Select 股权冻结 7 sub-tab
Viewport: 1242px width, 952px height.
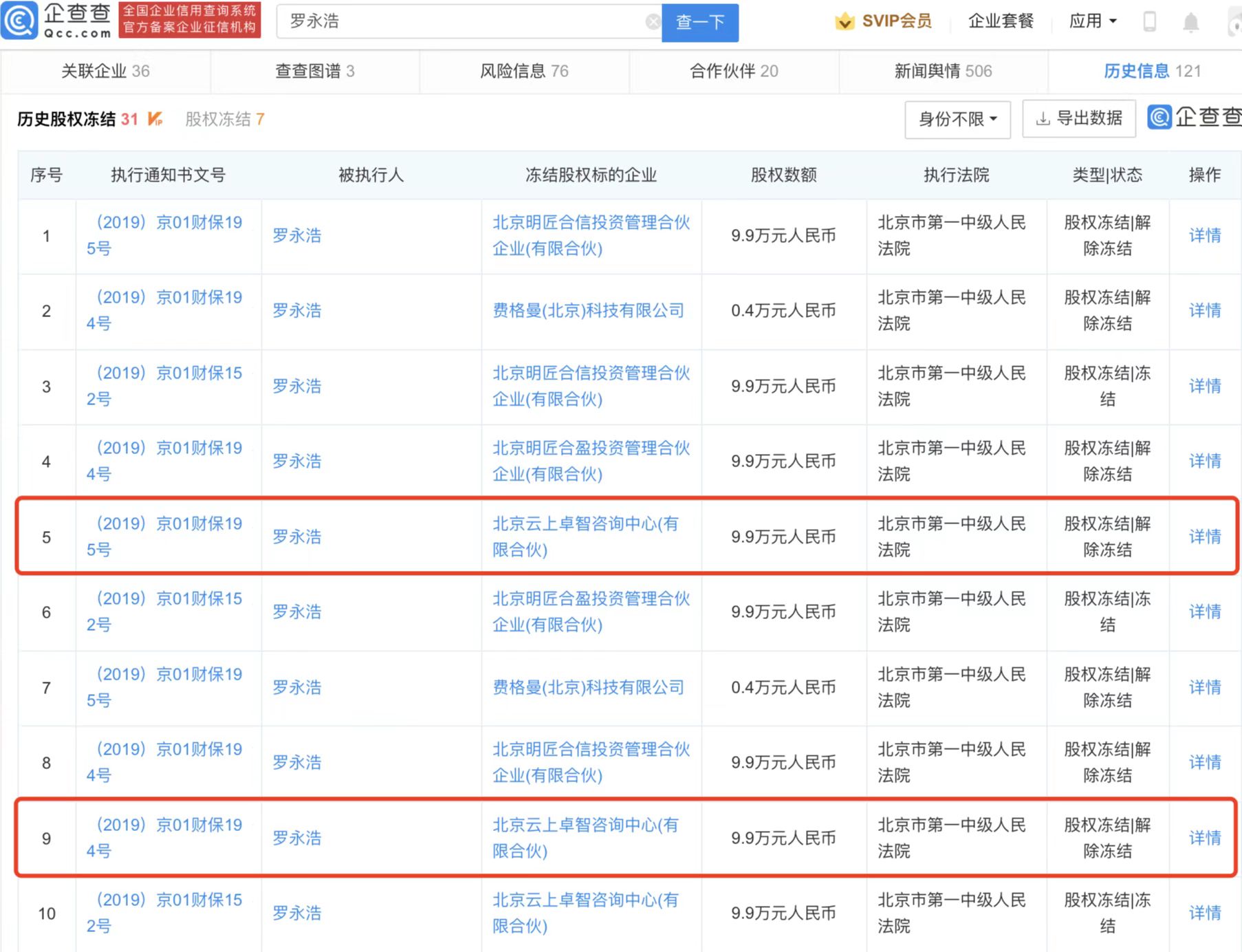(x=224, y=119)
